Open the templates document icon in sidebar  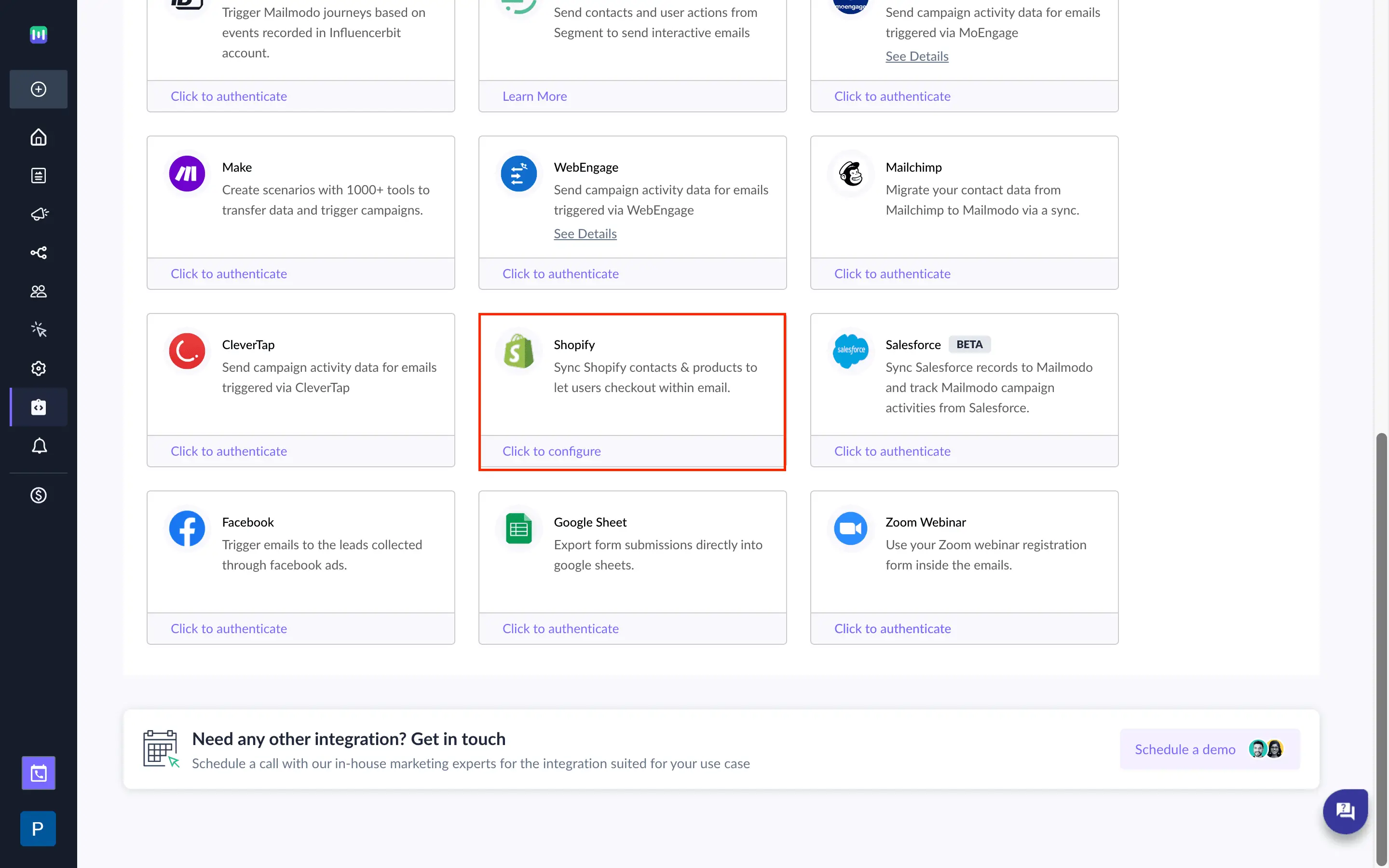click(38, 175)
